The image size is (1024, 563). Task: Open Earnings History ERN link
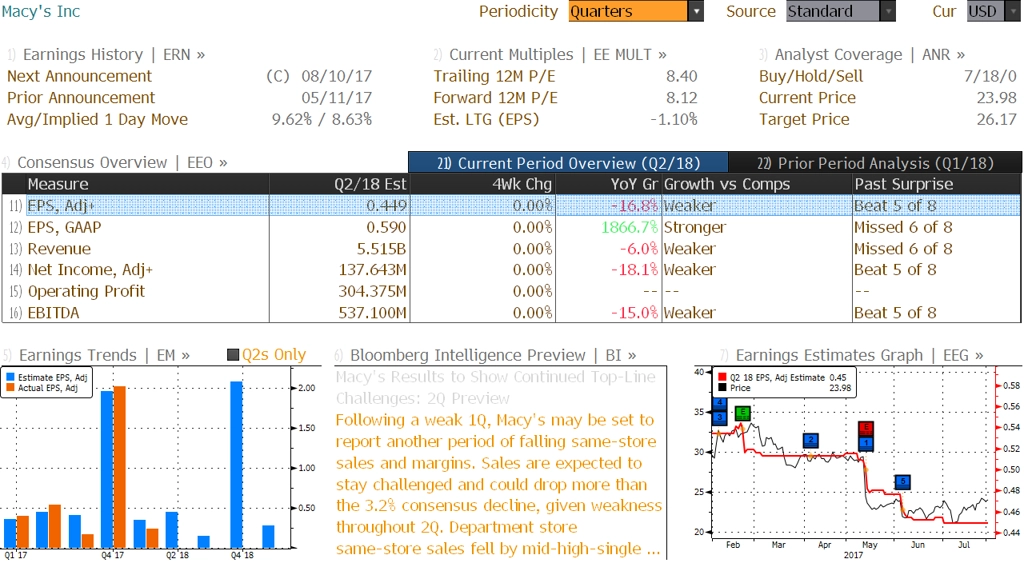coord(114,55)
